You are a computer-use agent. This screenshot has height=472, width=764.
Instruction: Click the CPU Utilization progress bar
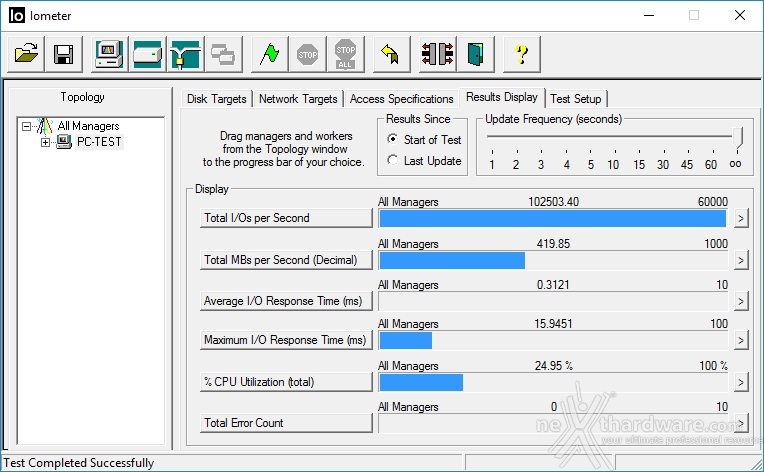(553, 382)
